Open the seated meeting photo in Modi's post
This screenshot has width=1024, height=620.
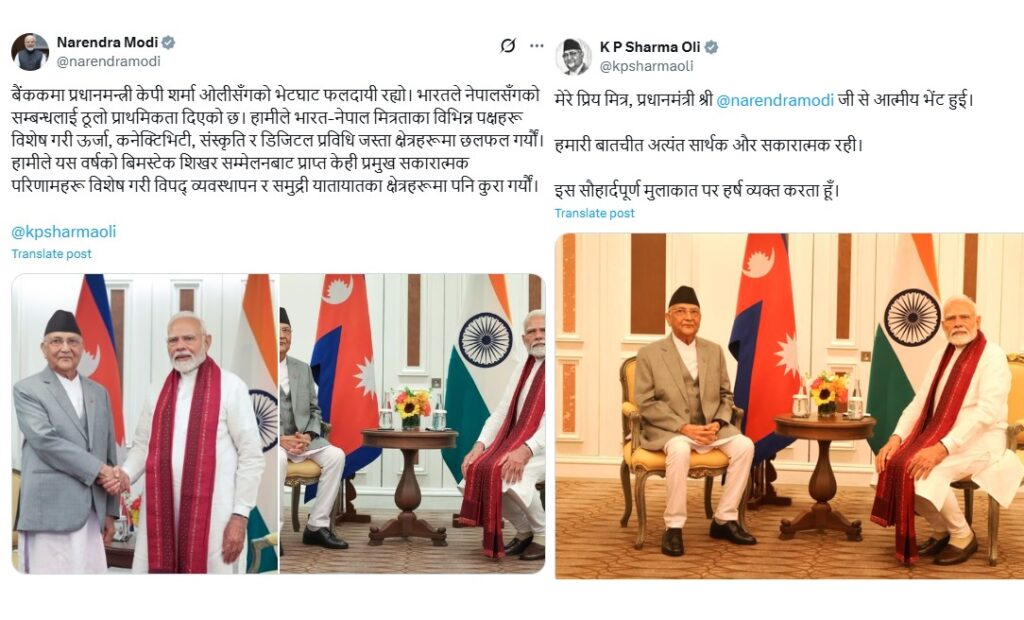[412, 423]
